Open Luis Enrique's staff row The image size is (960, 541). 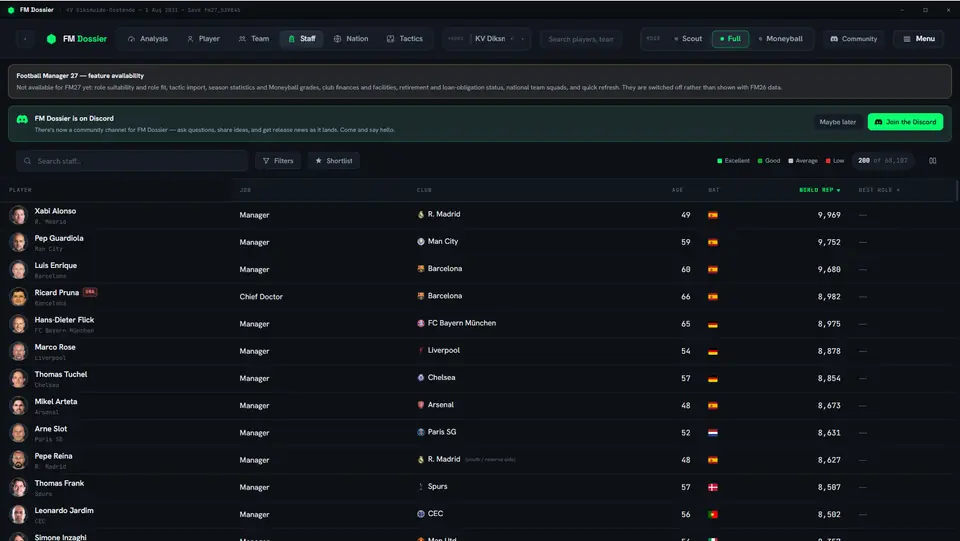478,269
